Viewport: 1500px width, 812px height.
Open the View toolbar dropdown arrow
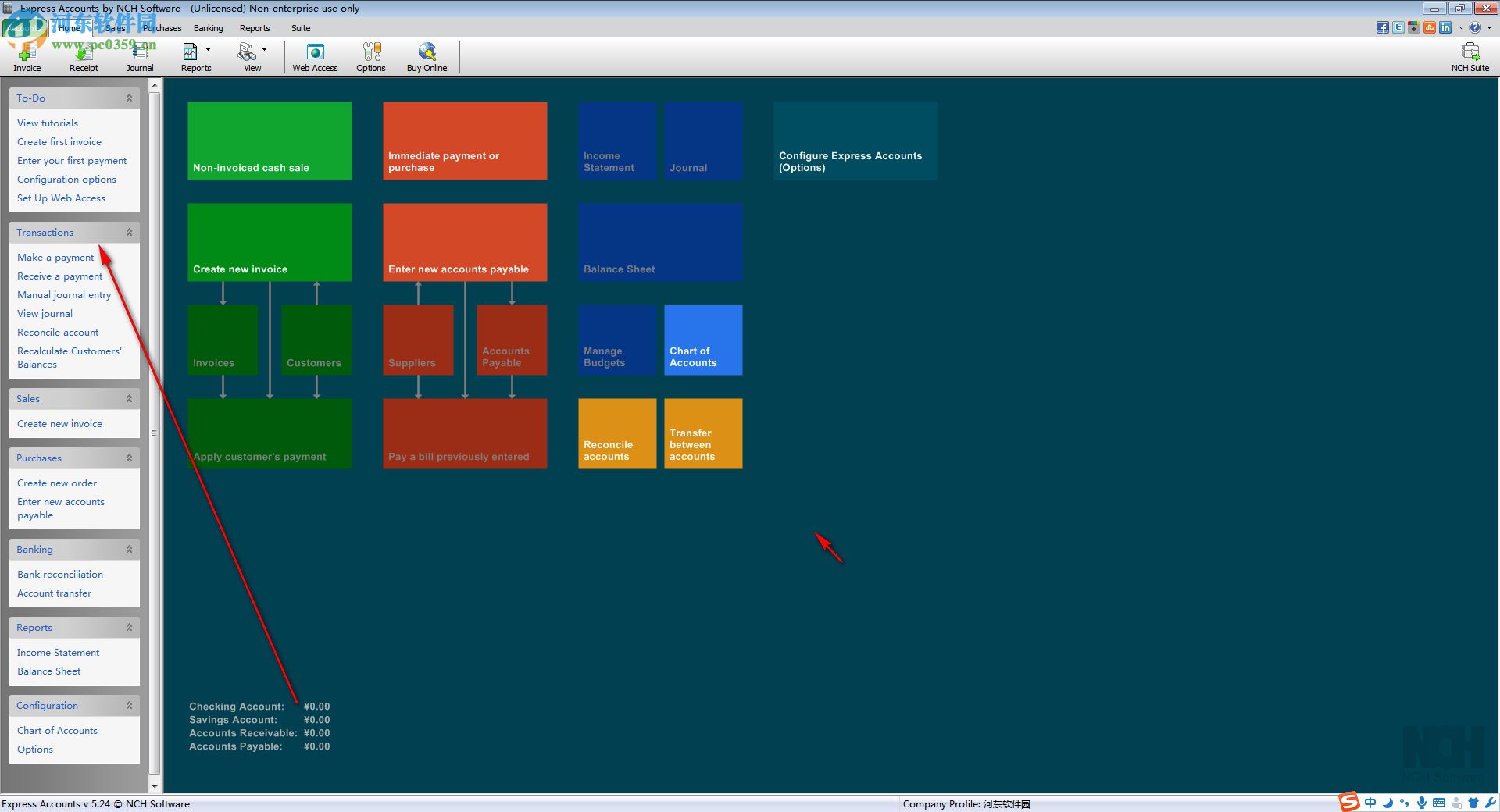(264, 49)
